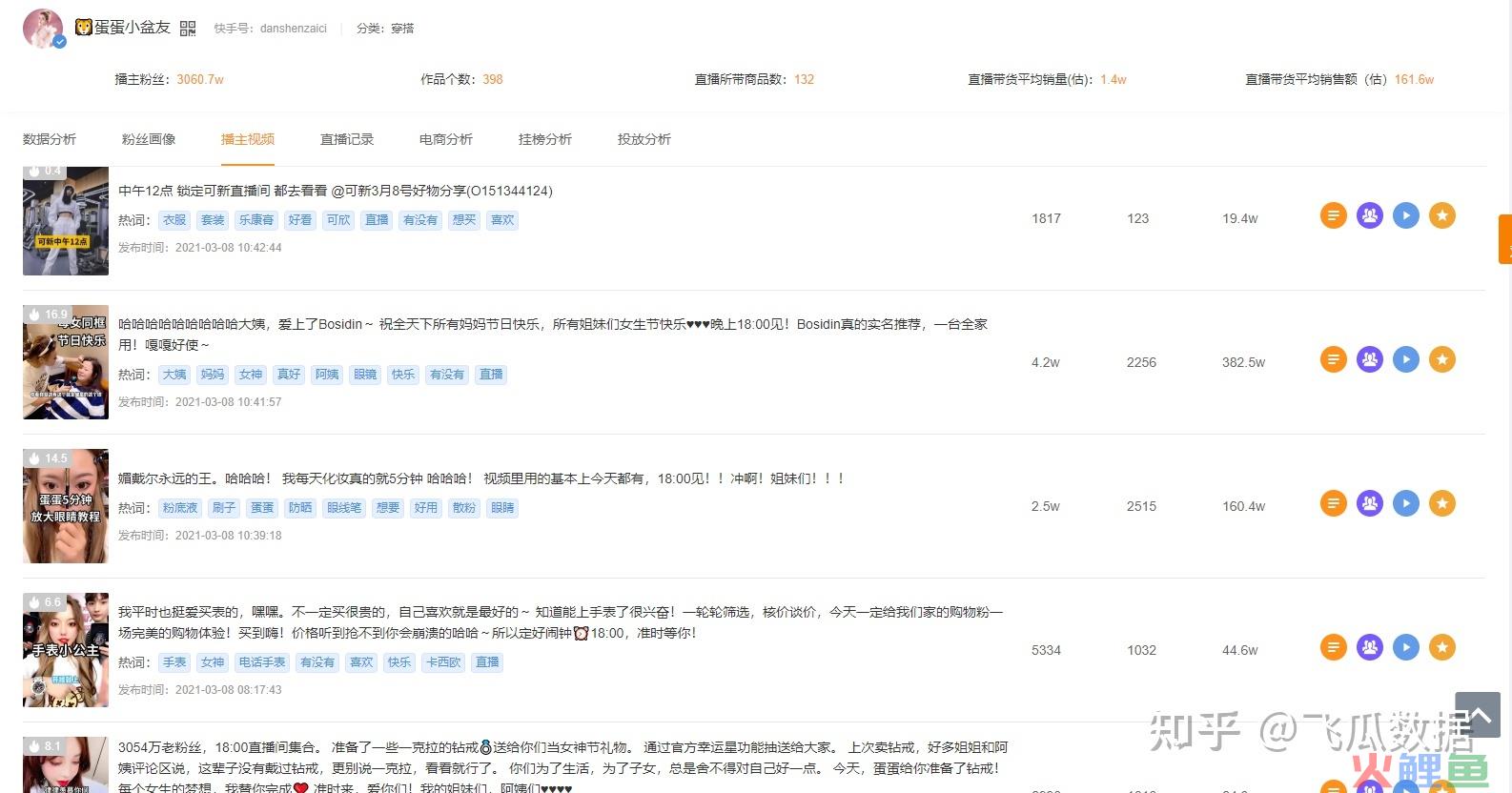1512x793 pixels.
Task: Open the 挂榜分析 tab
Action: tap(545, 139)
